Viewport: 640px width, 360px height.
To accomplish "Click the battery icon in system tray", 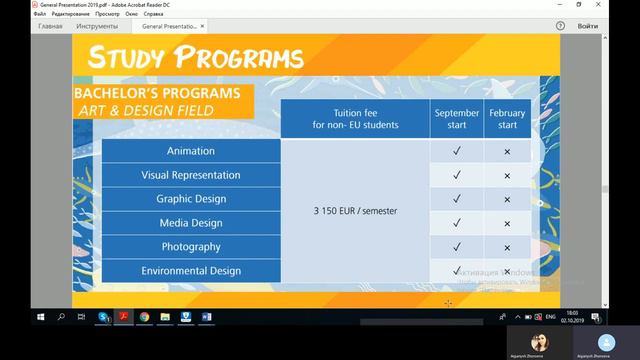I will [x=528, y=317].
